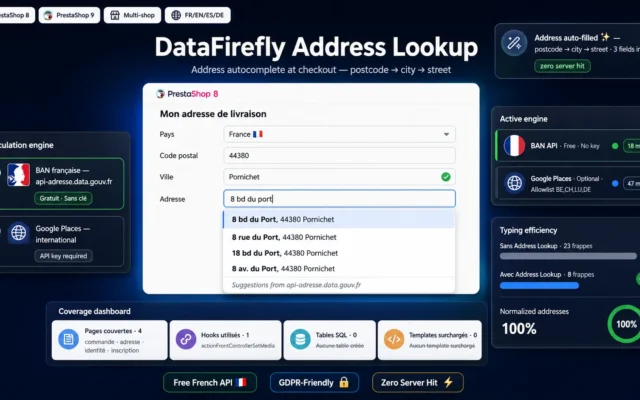Screen dimensions: 640x400
Task: Click the Coverage dashboard heading
Action: (94, 311)
